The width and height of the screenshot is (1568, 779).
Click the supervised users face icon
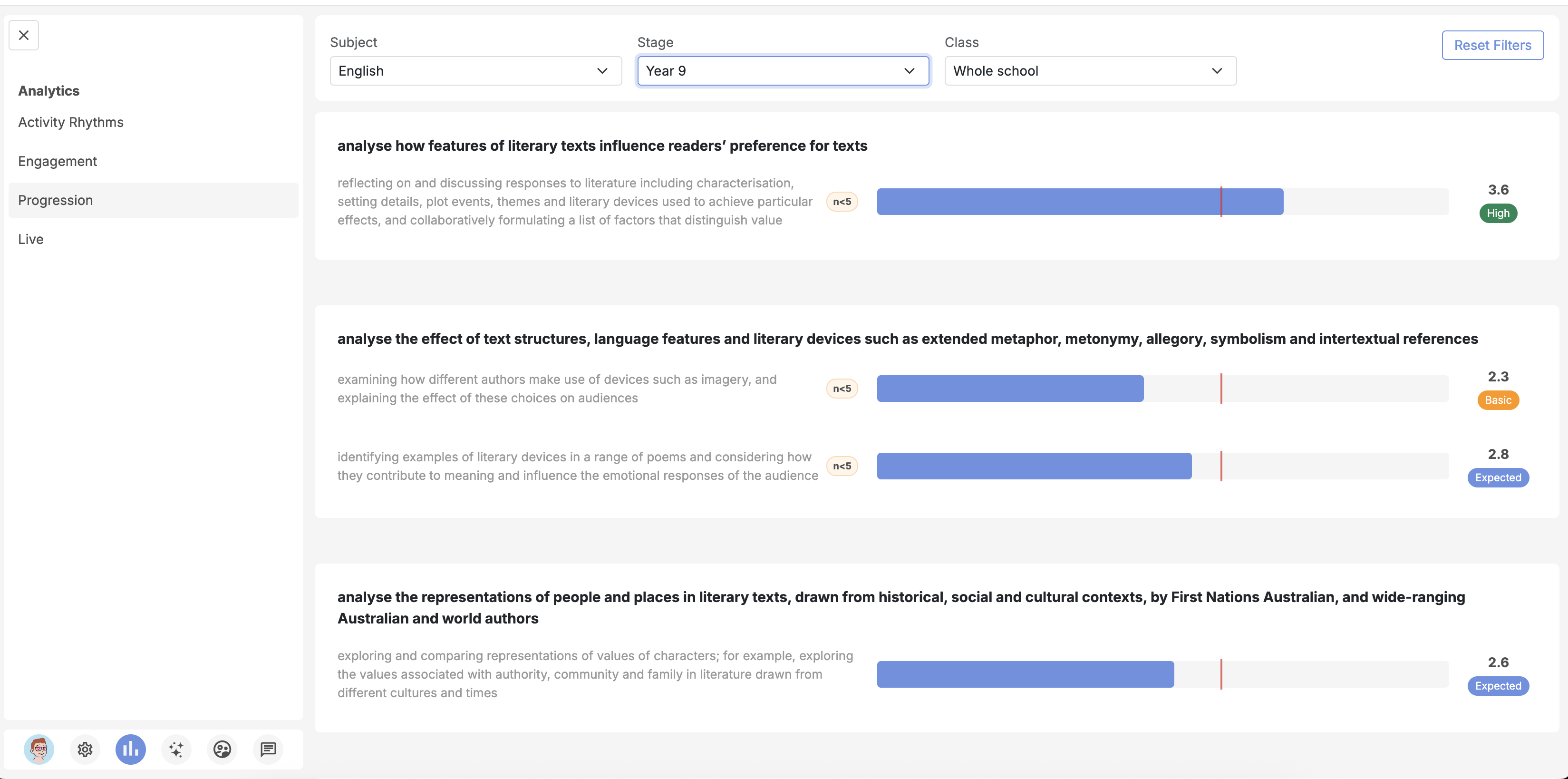[222, 749]
